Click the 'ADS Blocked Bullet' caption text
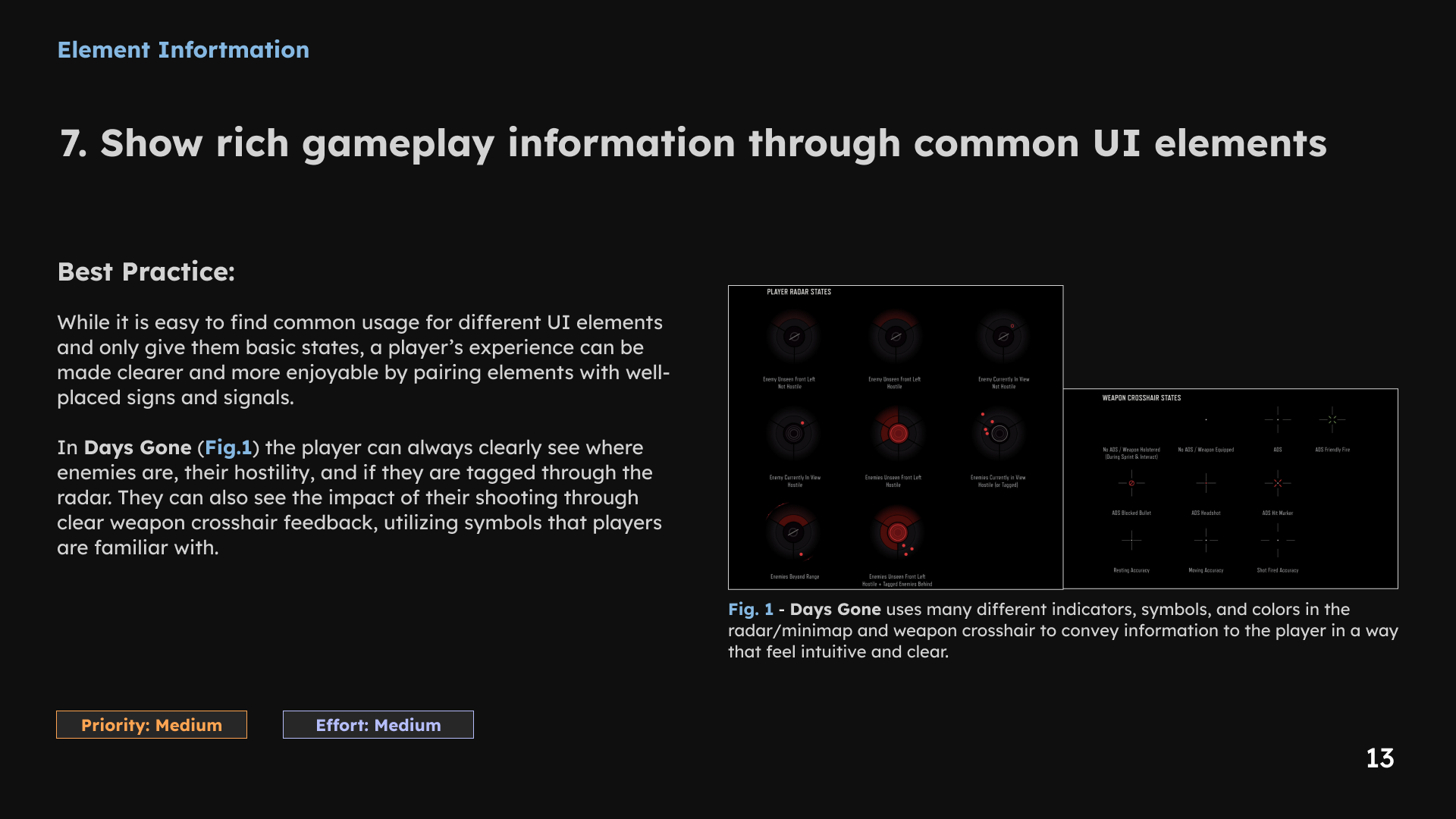Screen dimensions: 1456x819 [1131, 513]
